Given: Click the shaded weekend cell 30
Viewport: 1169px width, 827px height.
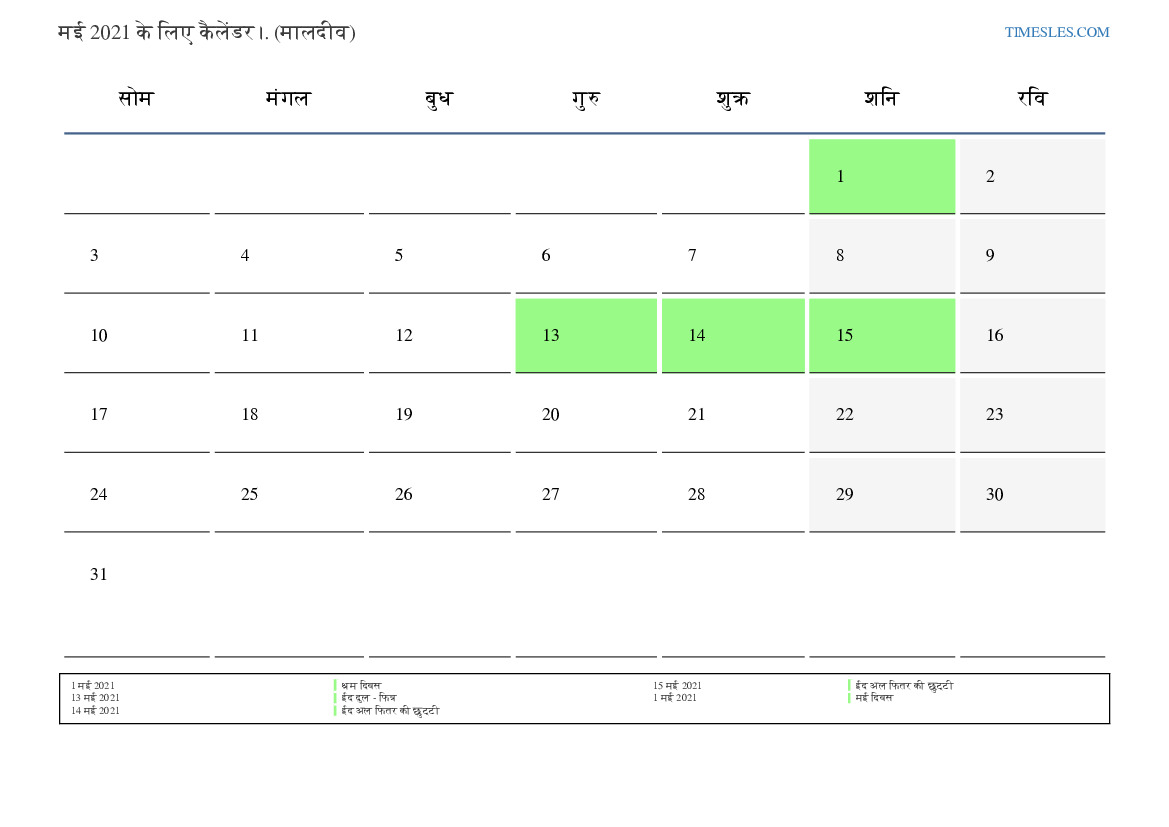Looking at the screenshot, I should click(1033, 494).
